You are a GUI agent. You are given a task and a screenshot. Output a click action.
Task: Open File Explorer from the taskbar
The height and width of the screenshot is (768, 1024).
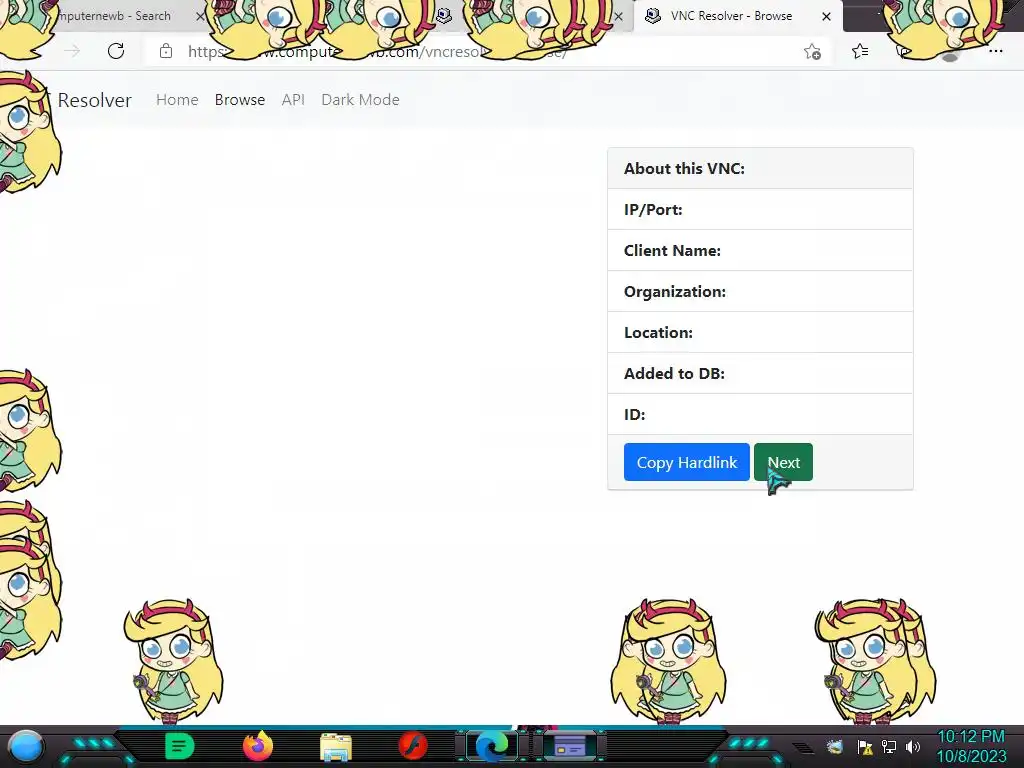(x=336, y=747)
